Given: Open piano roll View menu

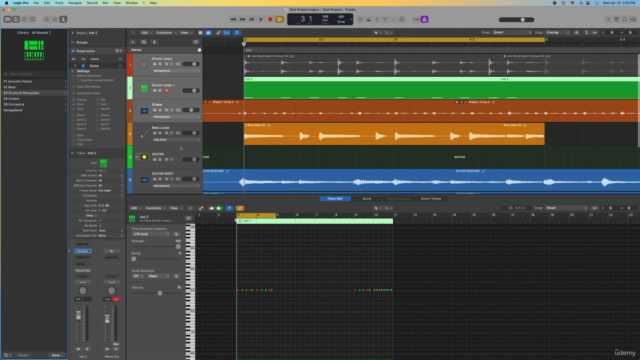Looking at the screenshot, I should pyautogui.click(x=175, y=208).
